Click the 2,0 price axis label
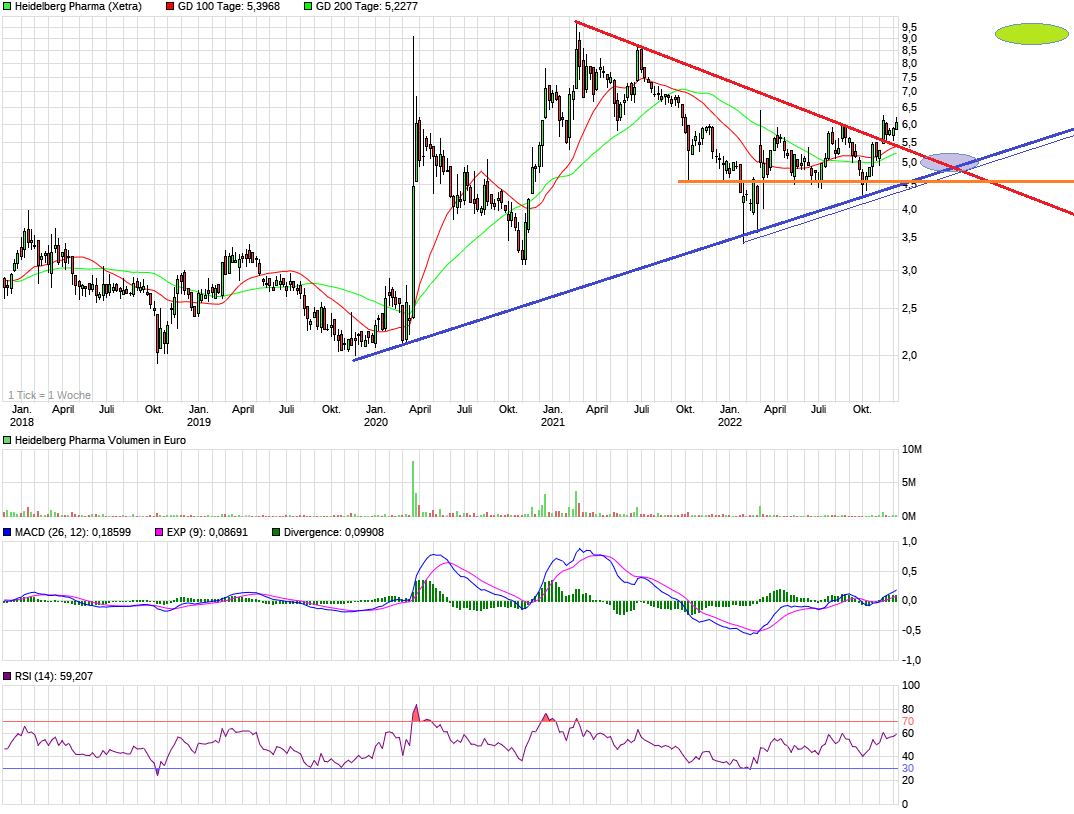The image size is (1074, 814). (x=910, y=355)
